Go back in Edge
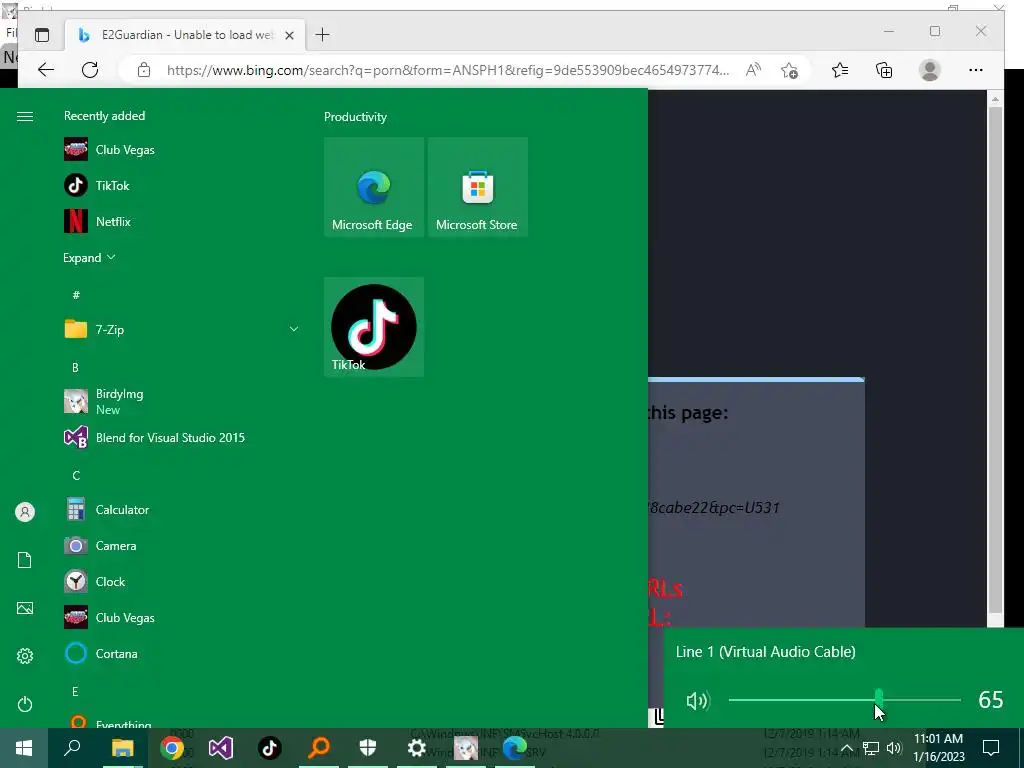1024x768 pixels. pyautogui.click(x=46, y=70)
